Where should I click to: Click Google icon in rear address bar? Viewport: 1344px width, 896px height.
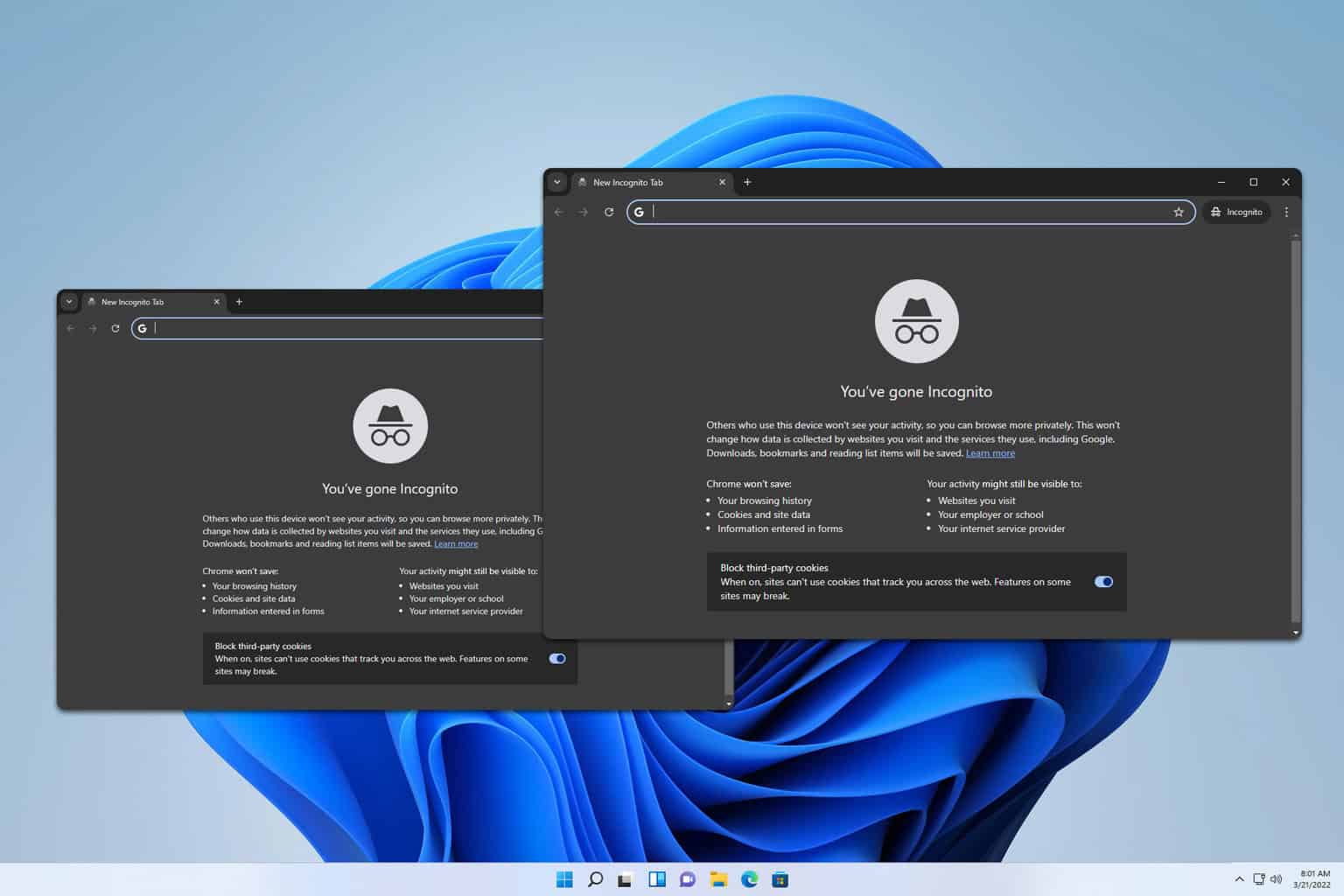(142, 328)
